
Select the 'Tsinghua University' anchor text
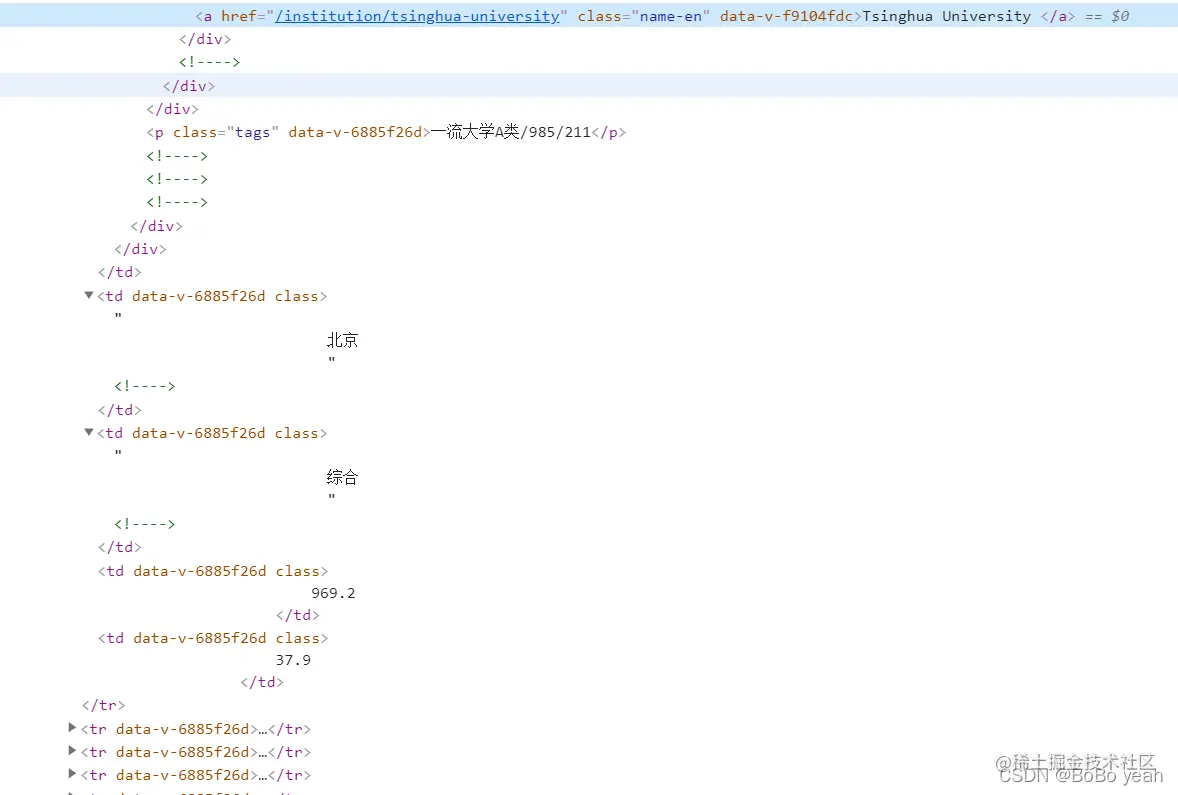point(947,16)
